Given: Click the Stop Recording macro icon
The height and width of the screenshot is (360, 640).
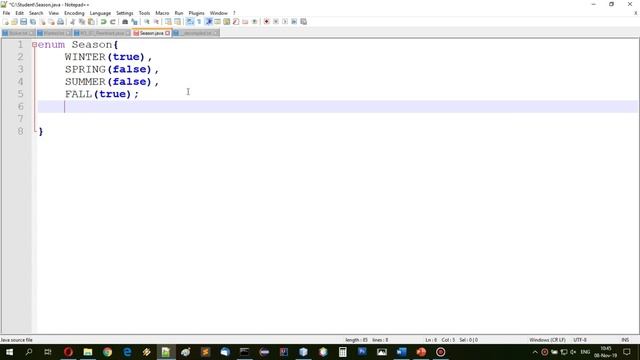Looking at the screenshot, I should (276, 22).
